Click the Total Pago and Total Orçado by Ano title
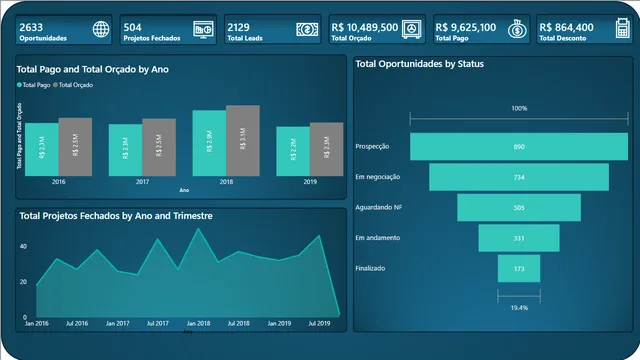Viewport: 640px width, 360px height. pos(93,69)
